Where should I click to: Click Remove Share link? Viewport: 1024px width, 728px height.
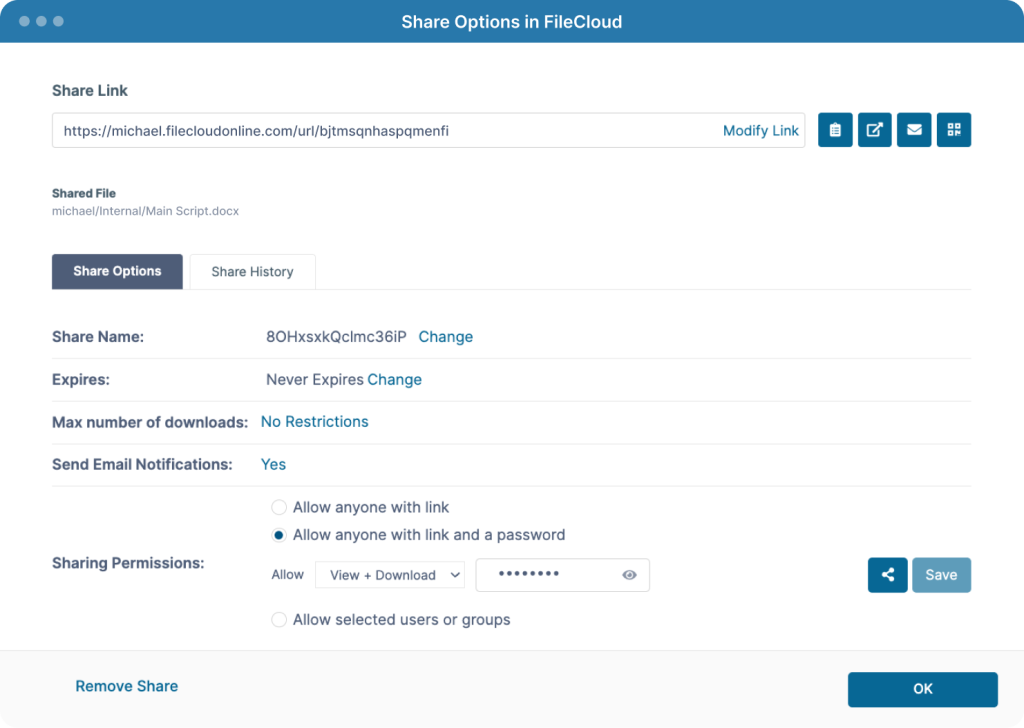pos(127,686)
